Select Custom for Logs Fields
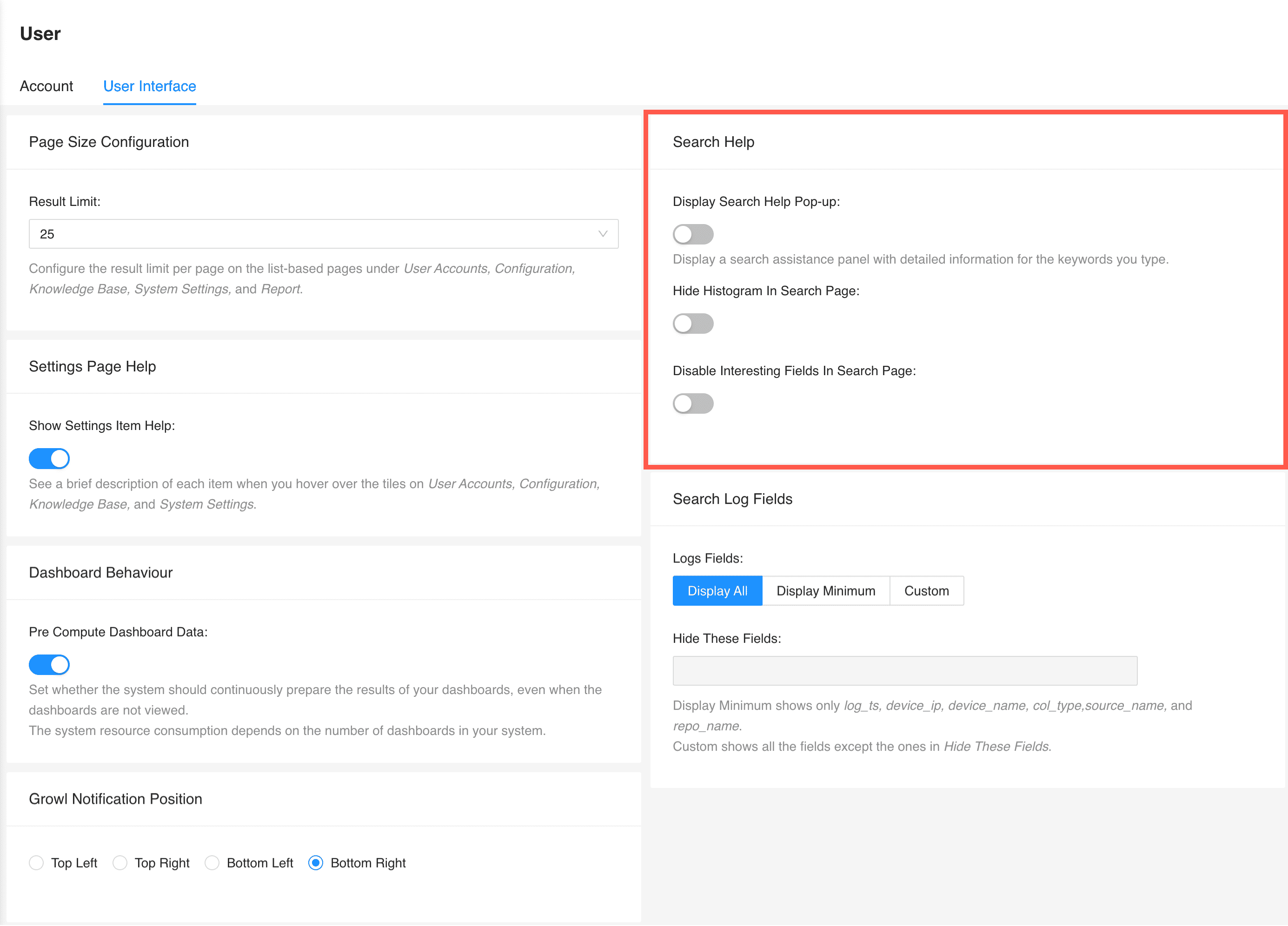The width and height of the screenshot is (1288, 926). 926,590
